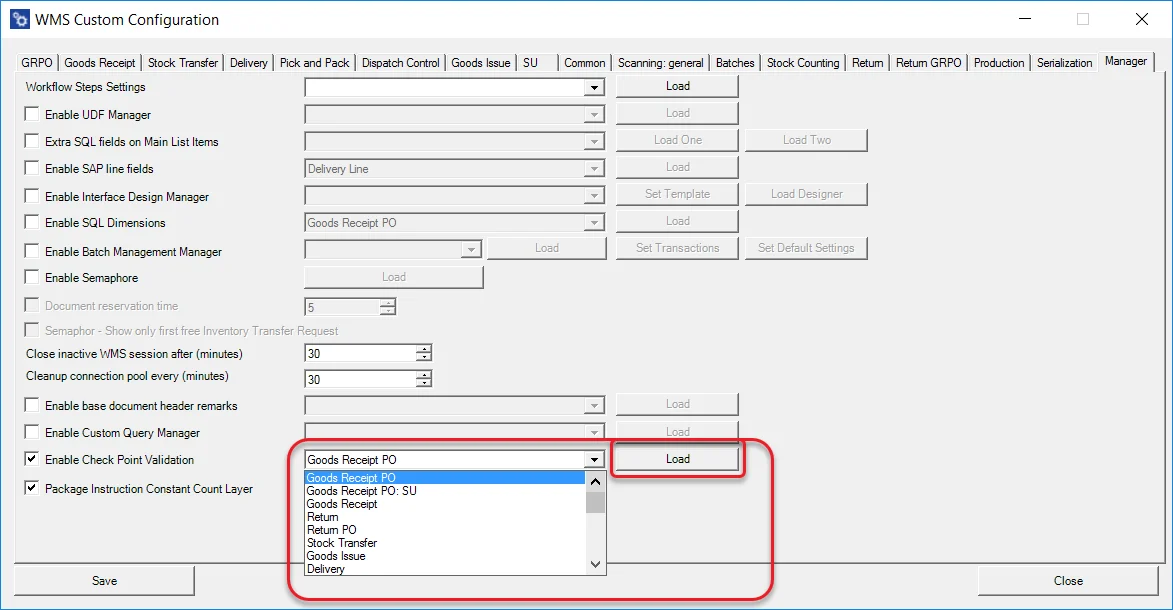
Task: Click the highlighted Load button
Action: coord(677,458)
